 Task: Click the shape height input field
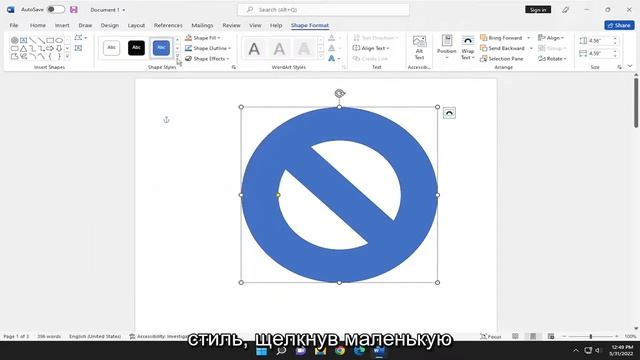coord(600,41)
